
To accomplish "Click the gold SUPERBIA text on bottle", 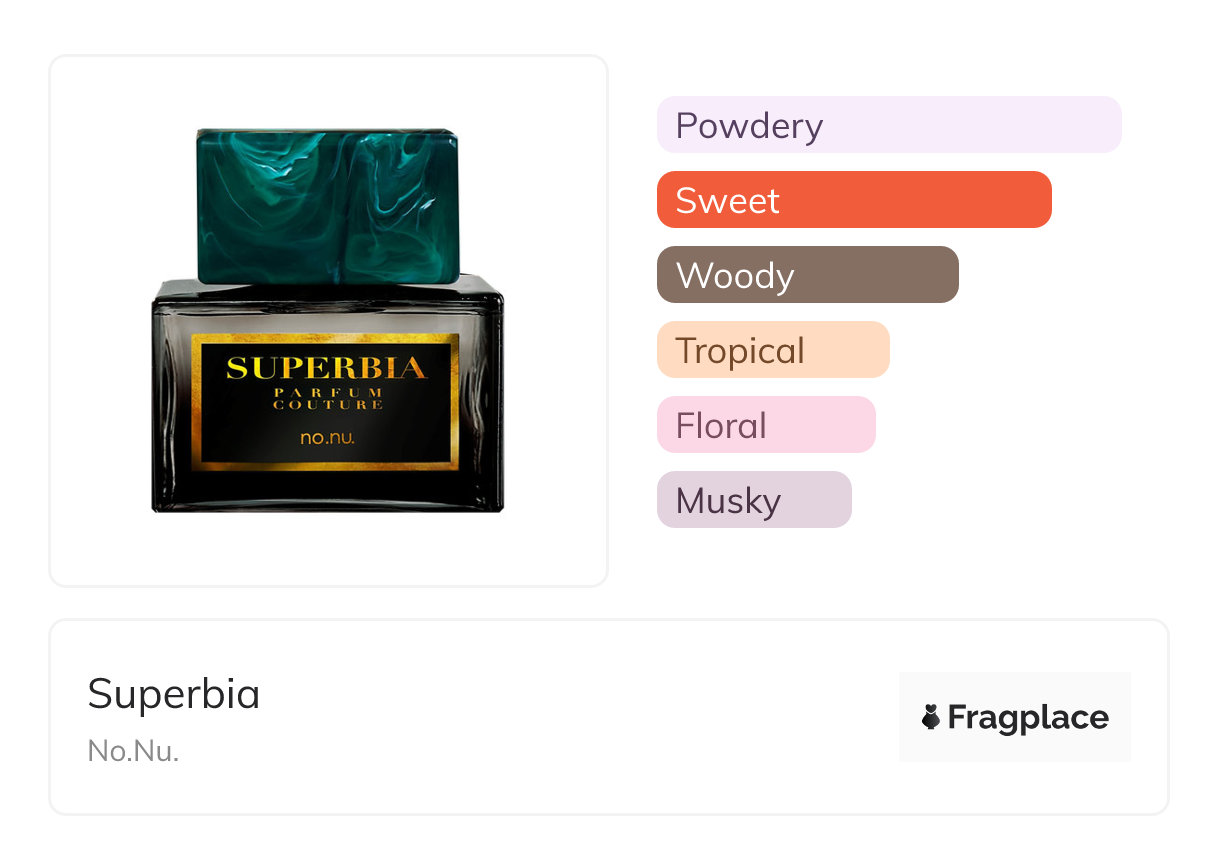I will pos(326,367).
